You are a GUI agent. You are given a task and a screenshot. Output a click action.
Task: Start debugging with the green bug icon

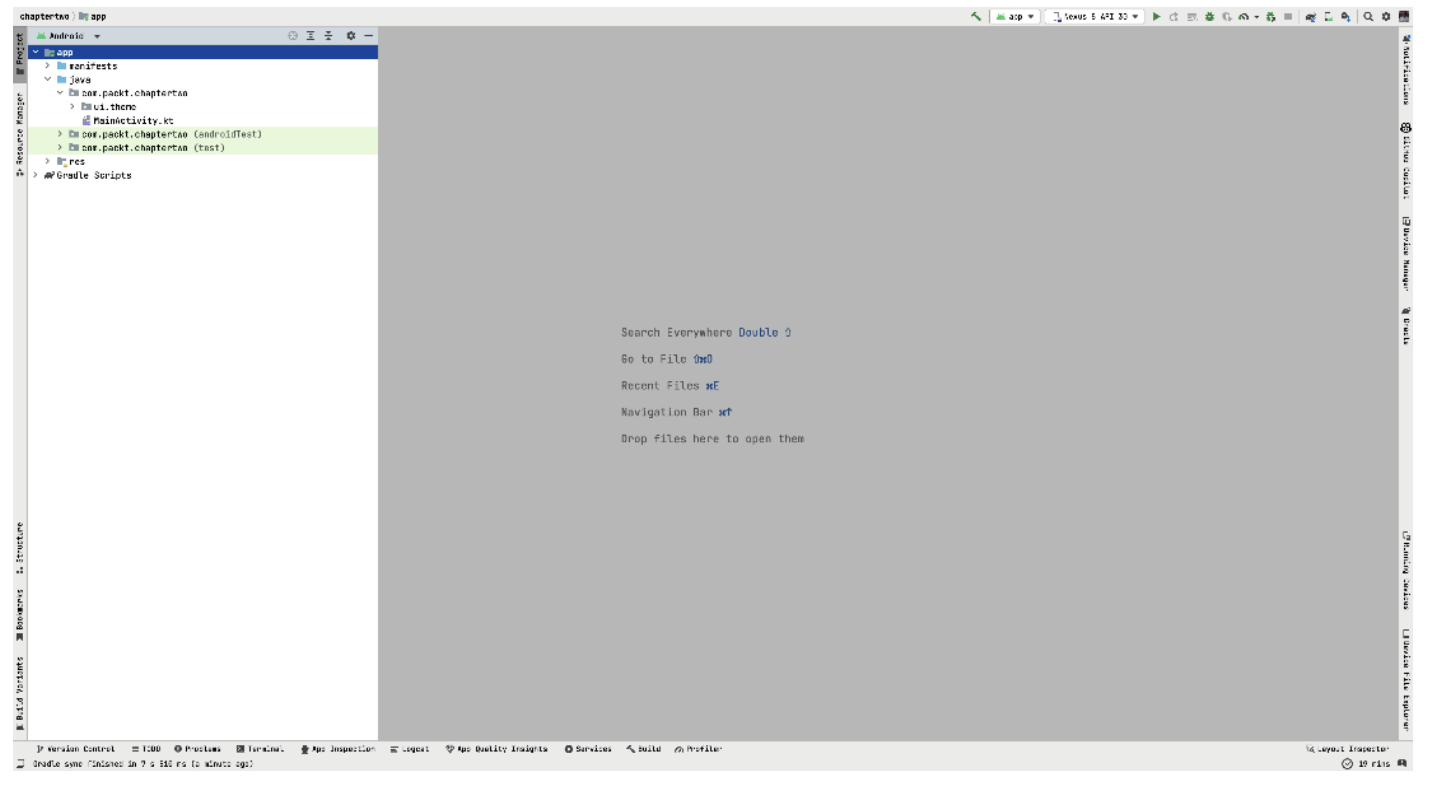tap(1209, 17)
